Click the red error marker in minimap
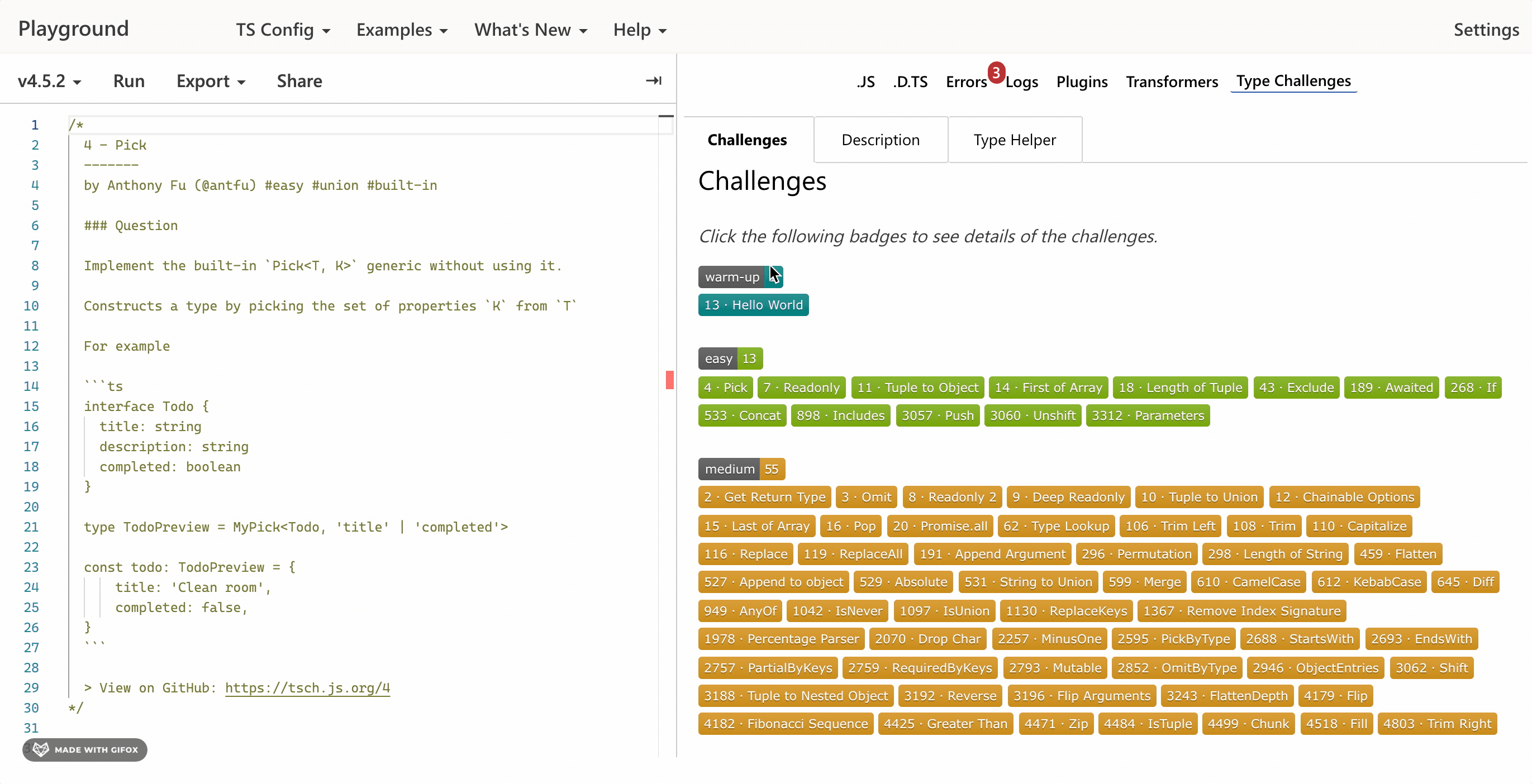The width and height of the screenshot is (1532, 784). (670, 380)
